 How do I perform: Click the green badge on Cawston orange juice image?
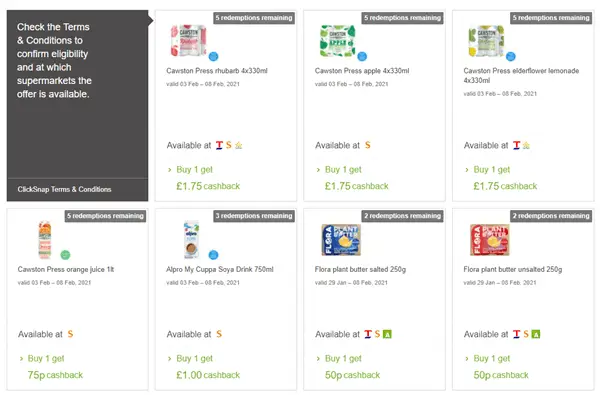[x=65, y=255]
